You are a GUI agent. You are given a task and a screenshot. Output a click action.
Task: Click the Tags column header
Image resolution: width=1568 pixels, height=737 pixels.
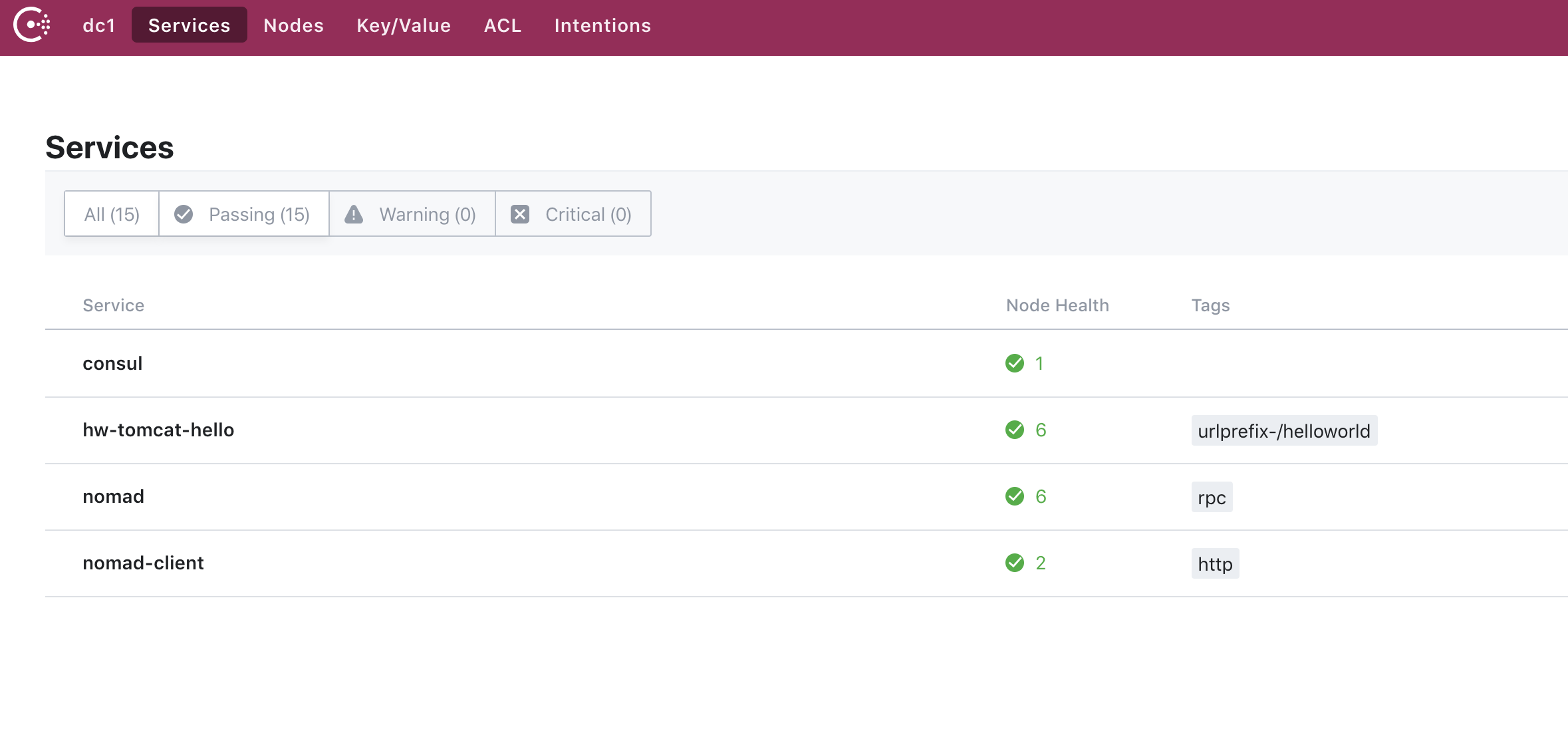[1210, 305]
